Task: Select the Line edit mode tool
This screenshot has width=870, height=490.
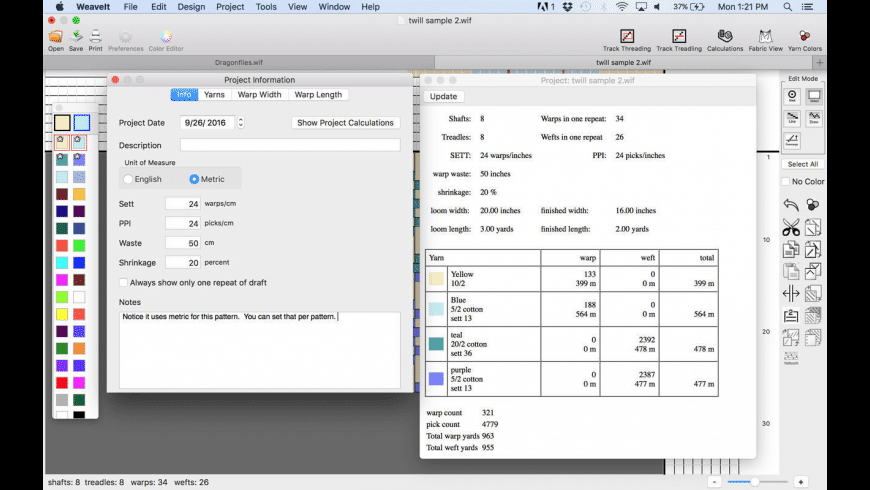Action: tap(792, 119)
